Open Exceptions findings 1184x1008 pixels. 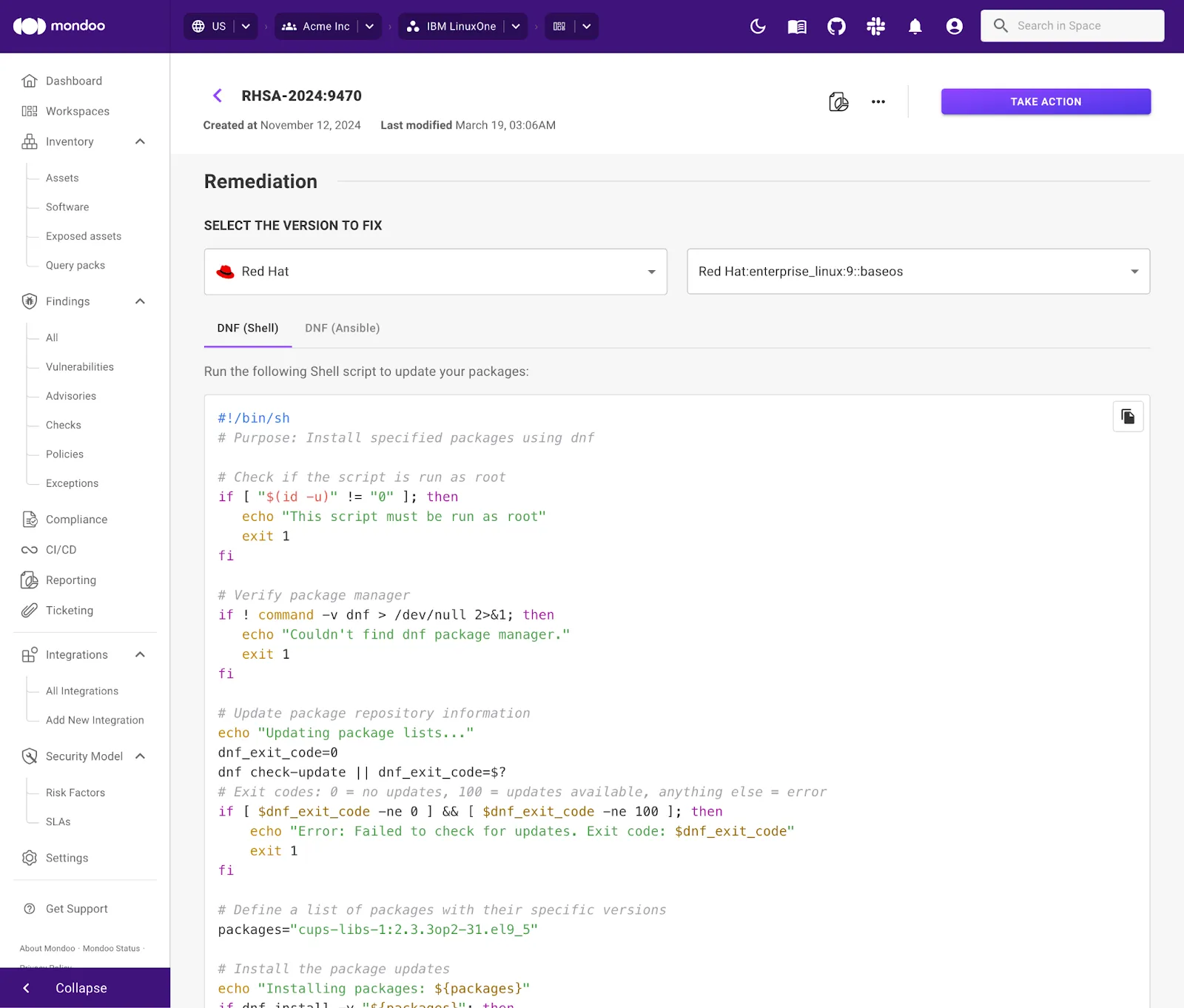point(72,483)
